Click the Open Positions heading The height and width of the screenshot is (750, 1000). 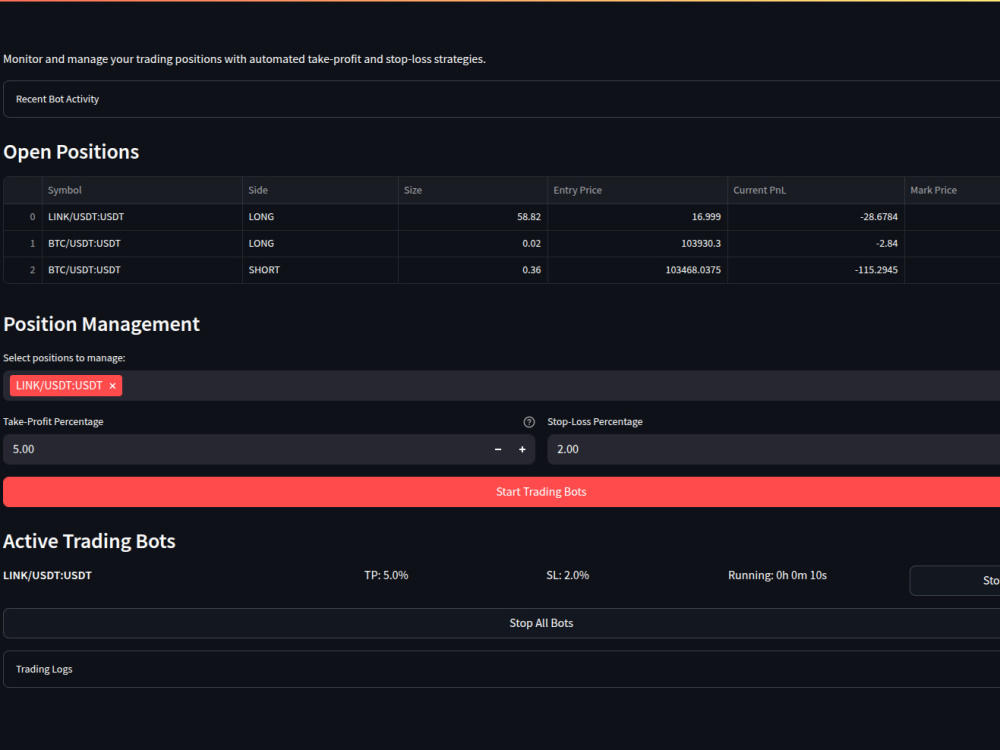pos(71,152)
